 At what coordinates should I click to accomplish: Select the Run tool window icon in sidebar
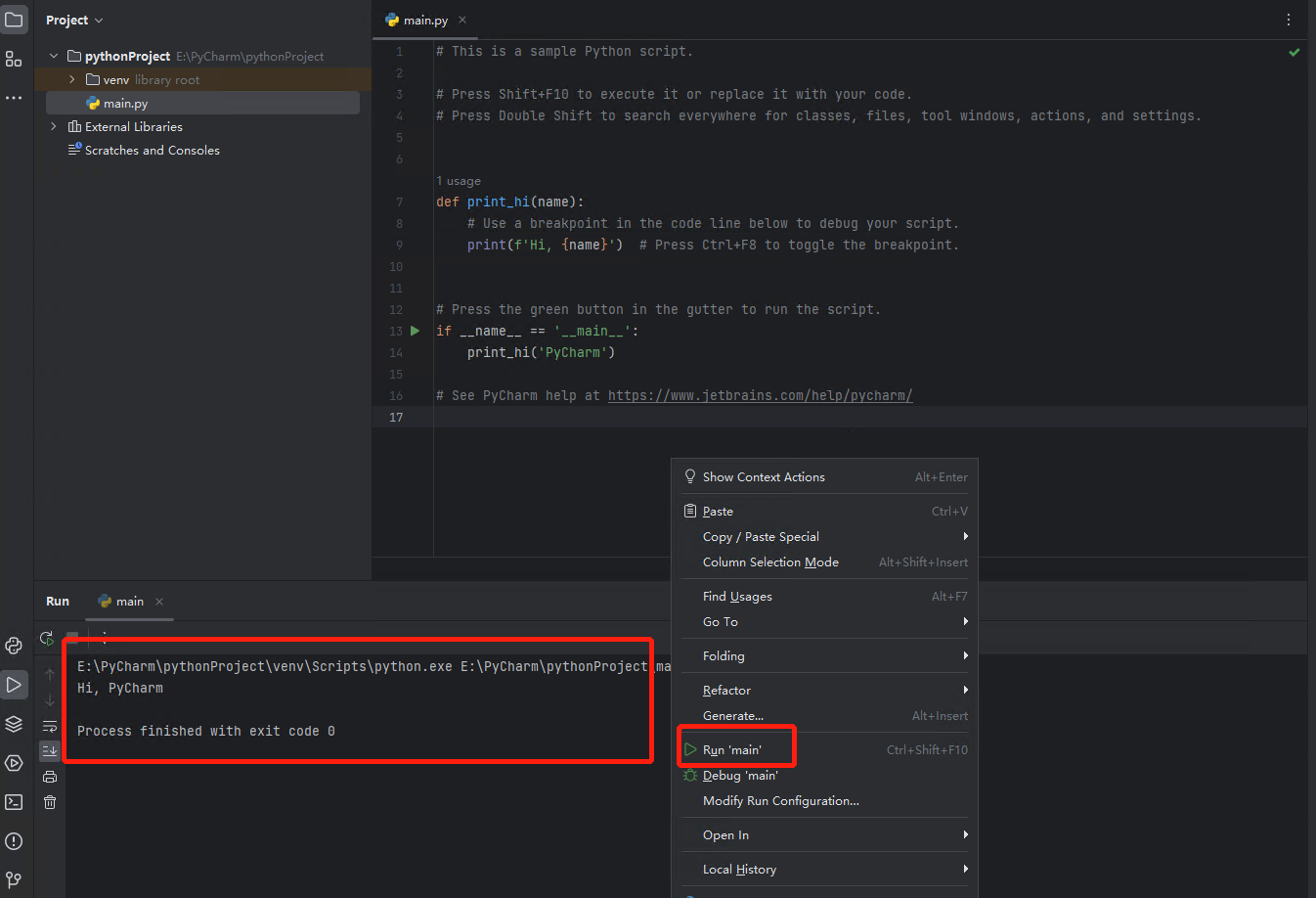[x=14, y=684]
